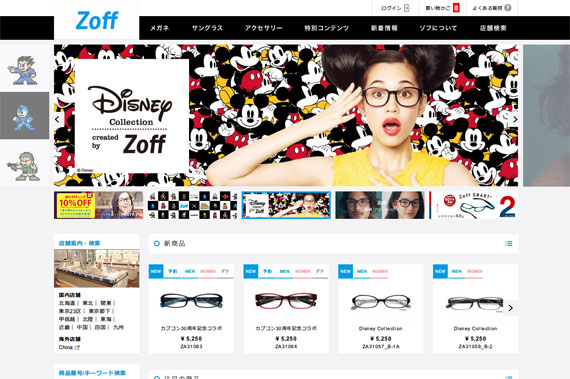Click MEN tag on ZA31063 product
Viewport: 570px width, 379px height.
pos(190,271)
